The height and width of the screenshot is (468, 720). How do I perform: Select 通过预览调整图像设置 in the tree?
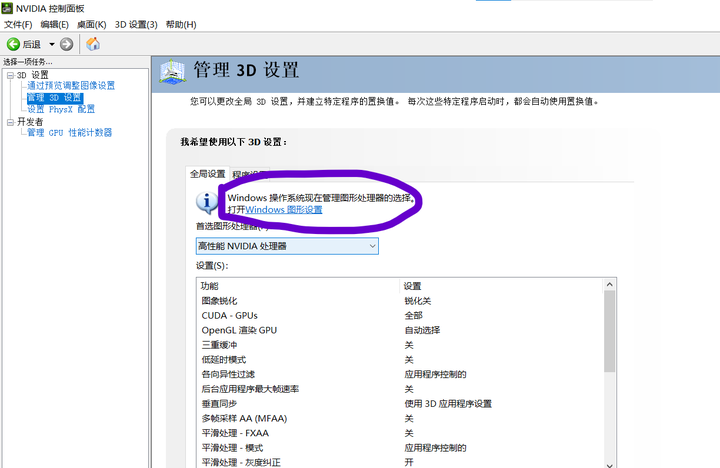[71, 85]
